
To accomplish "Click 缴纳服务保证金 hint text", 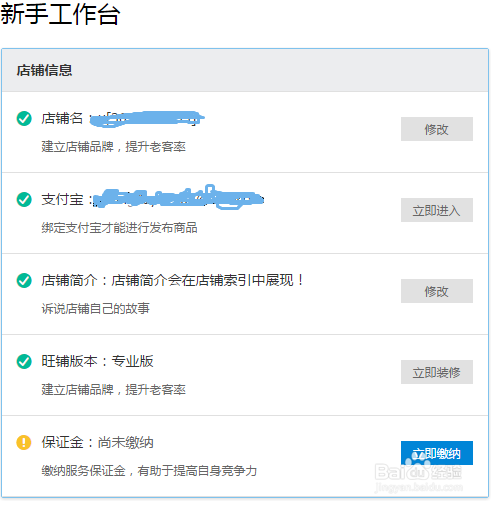I will click(83, 471).
